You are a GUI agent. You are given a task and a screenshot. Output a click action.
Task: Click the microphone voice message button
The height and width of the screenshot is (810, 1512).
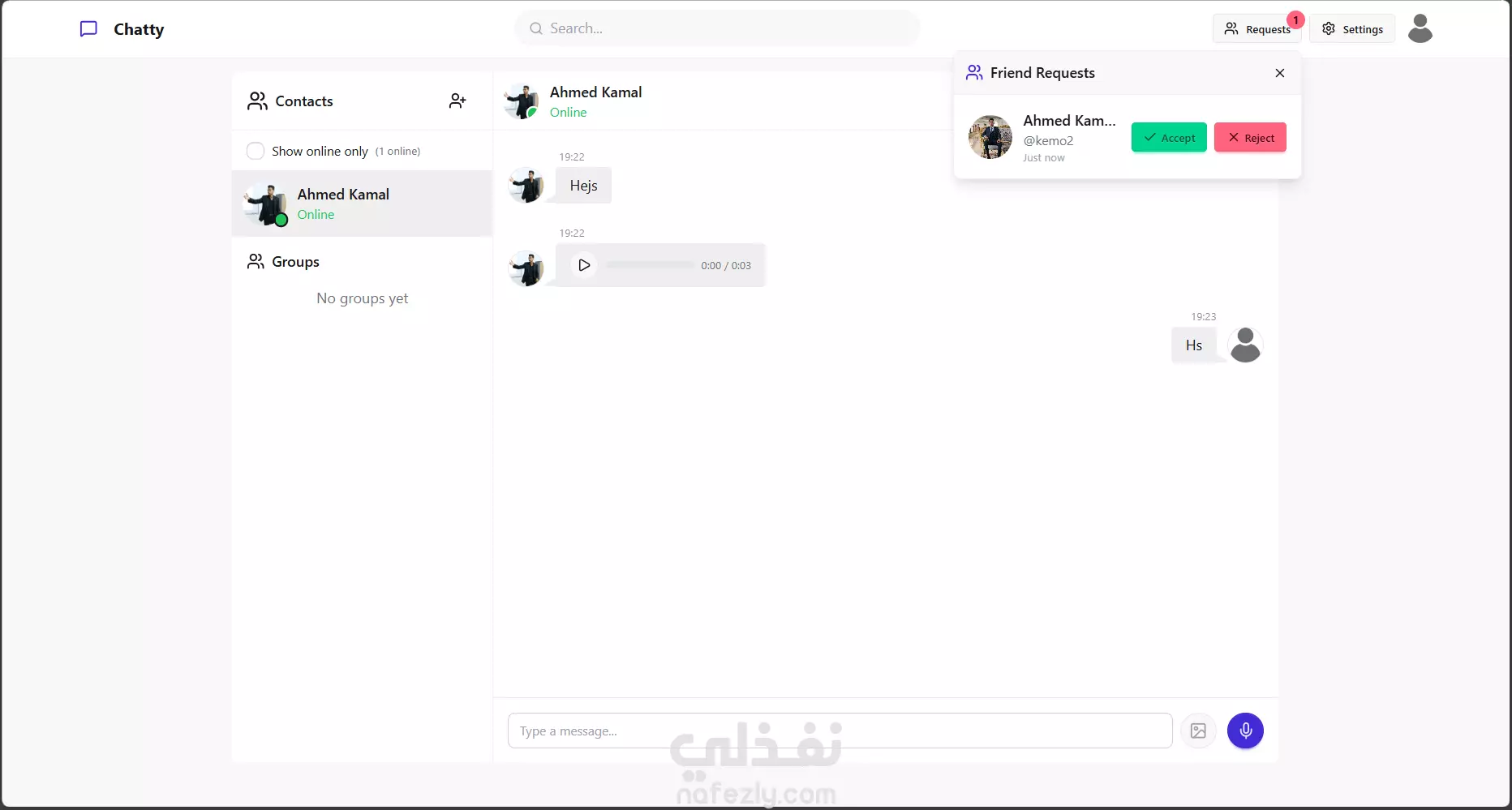(x=1245, y=731)
